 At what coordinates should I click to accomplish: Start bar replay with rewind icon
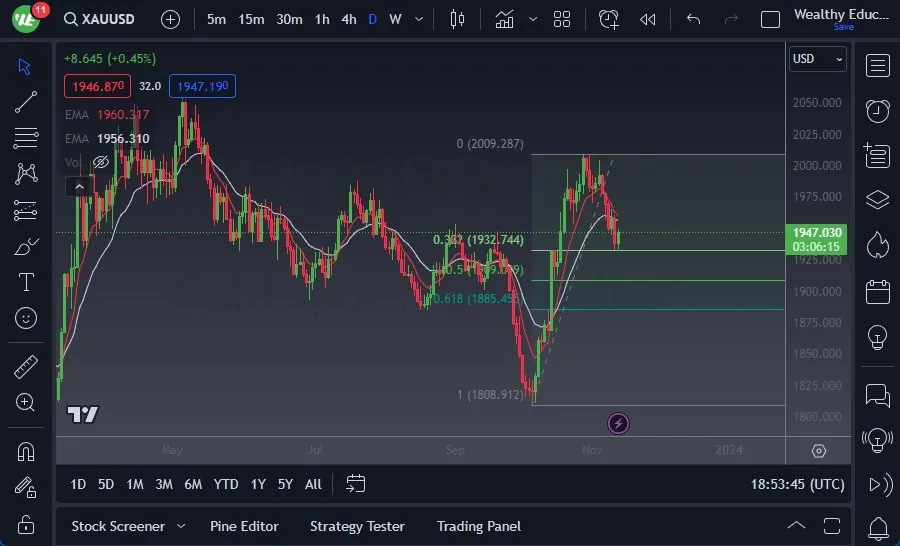(x=647, y=19)
